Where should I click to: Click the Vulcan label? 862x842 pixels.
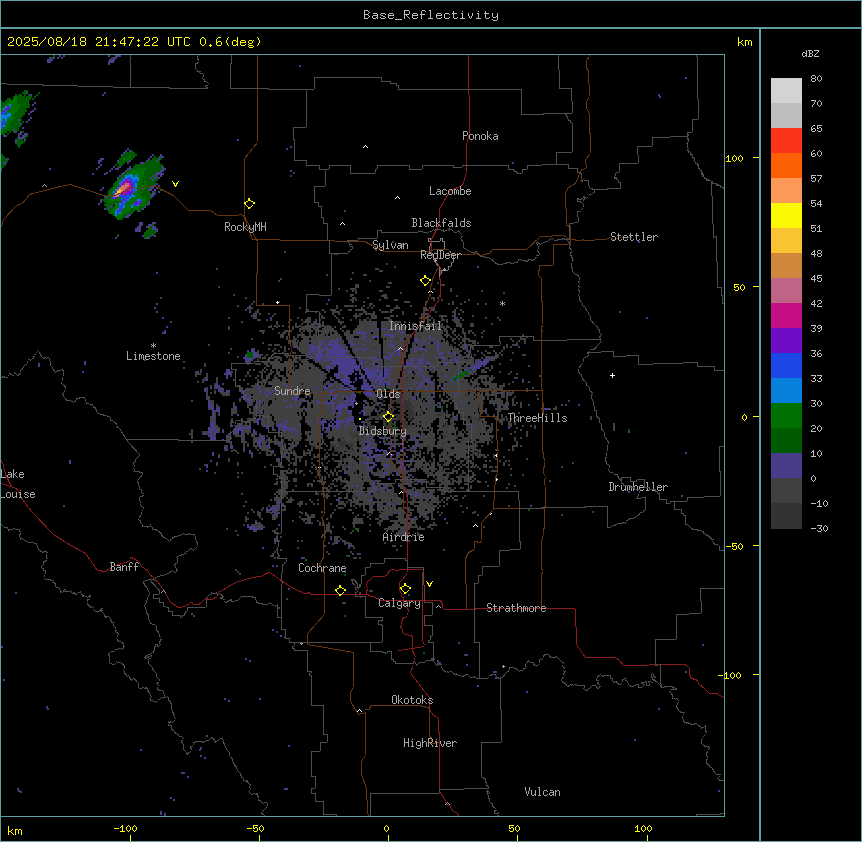tap(543, 792)
